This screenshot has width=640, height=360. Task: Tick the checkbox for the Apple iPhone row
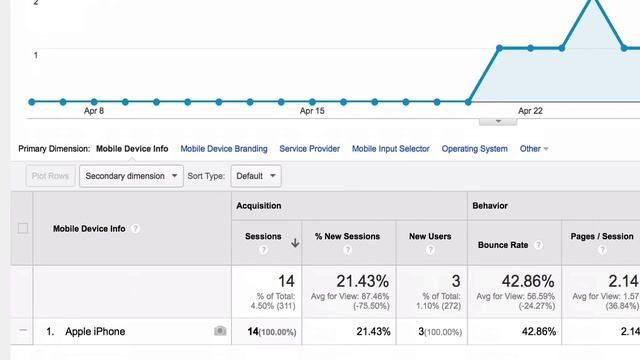[23, 330]
